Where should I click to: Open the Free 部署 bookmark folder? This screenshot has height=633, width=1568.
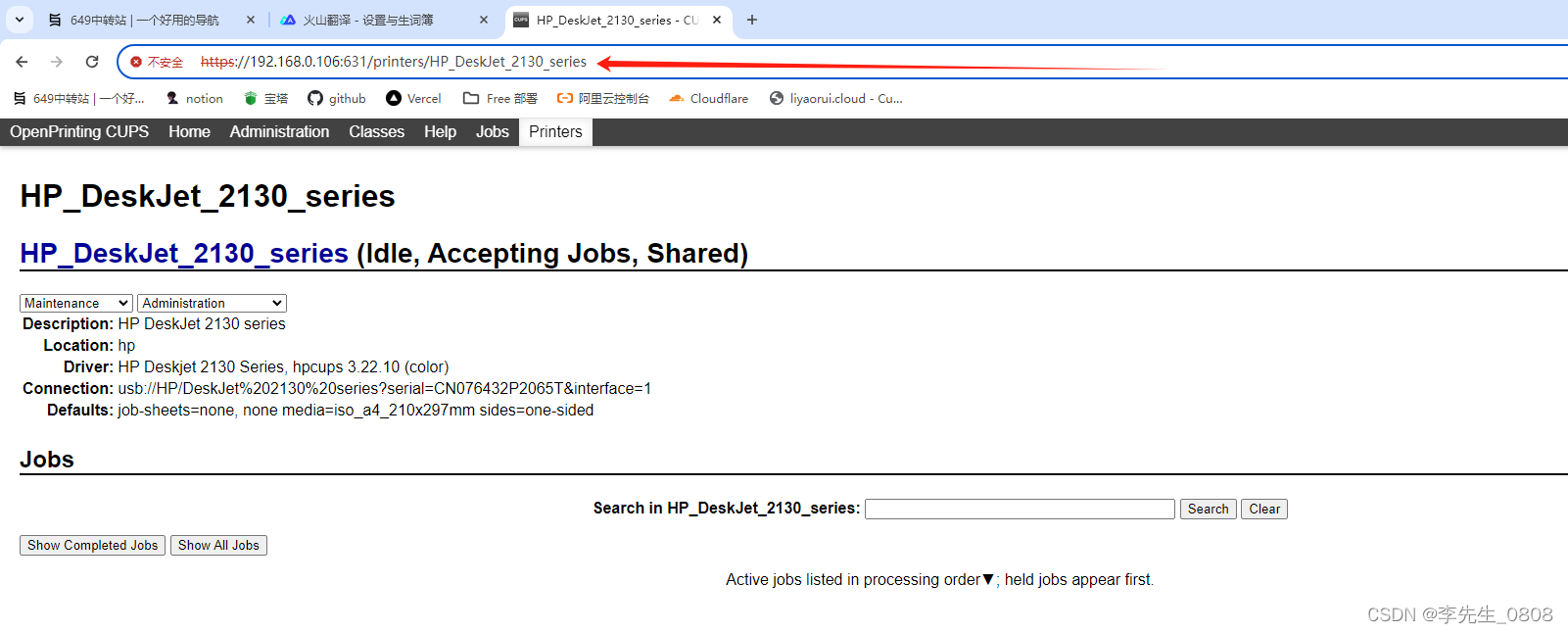[500, 98]
